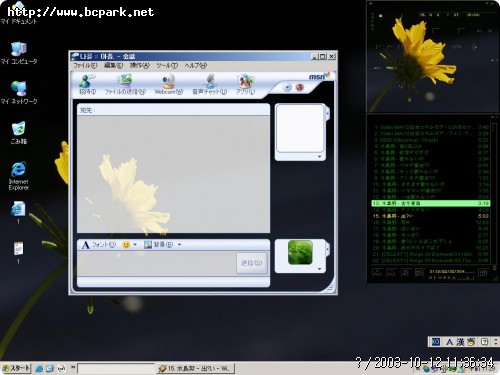Click the playlist vertical scrollbar
The width and height of the screenshot is (500, 375).
494,193
